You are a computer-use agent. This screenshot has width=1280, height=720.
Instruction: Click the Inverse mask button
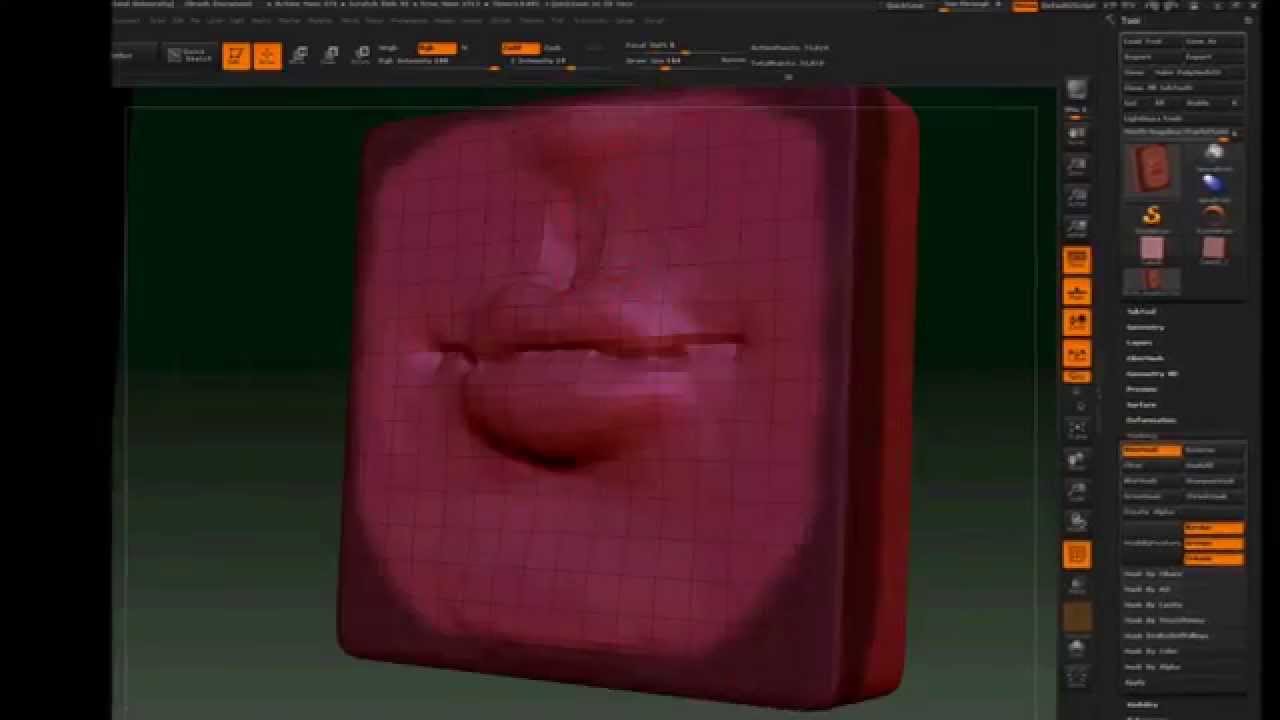(x=1213, y=450)
